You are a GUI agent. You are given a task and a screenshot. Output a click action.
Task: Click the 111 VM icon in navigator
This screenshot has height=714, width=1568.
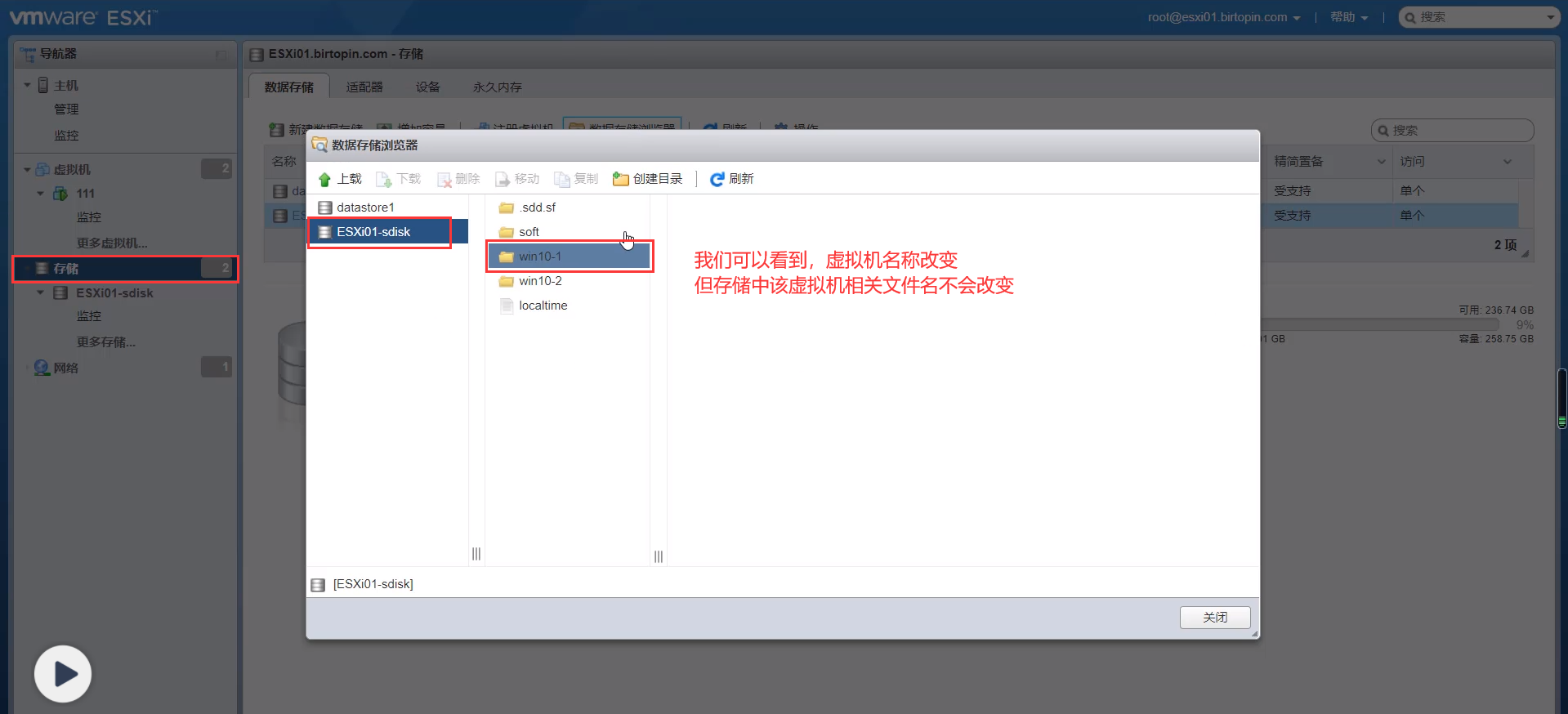pyautogui.click(x=60, y=194)
